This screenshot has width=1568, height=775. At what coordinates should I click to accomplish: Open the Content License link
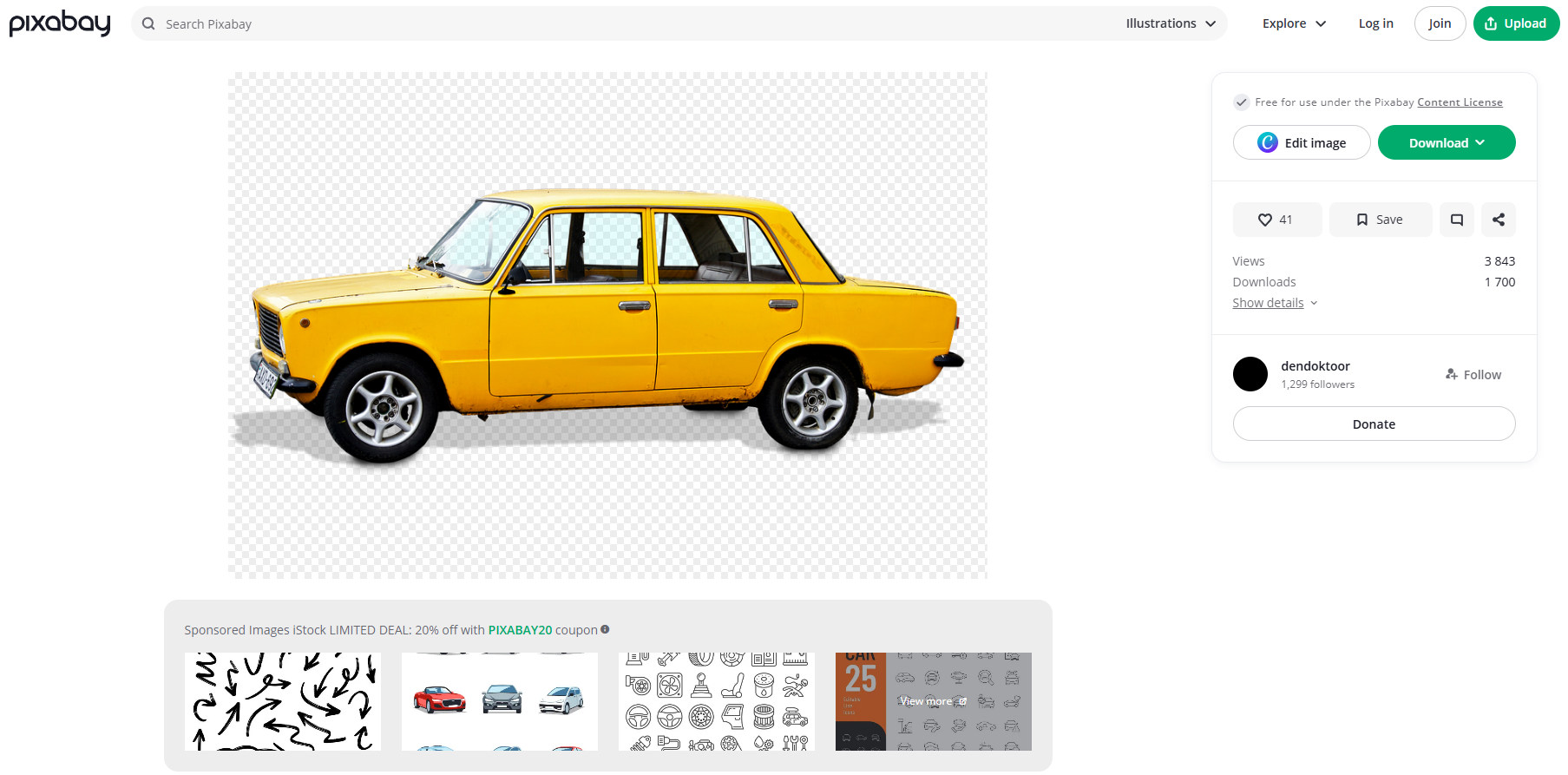click(x=1460, y=102)
